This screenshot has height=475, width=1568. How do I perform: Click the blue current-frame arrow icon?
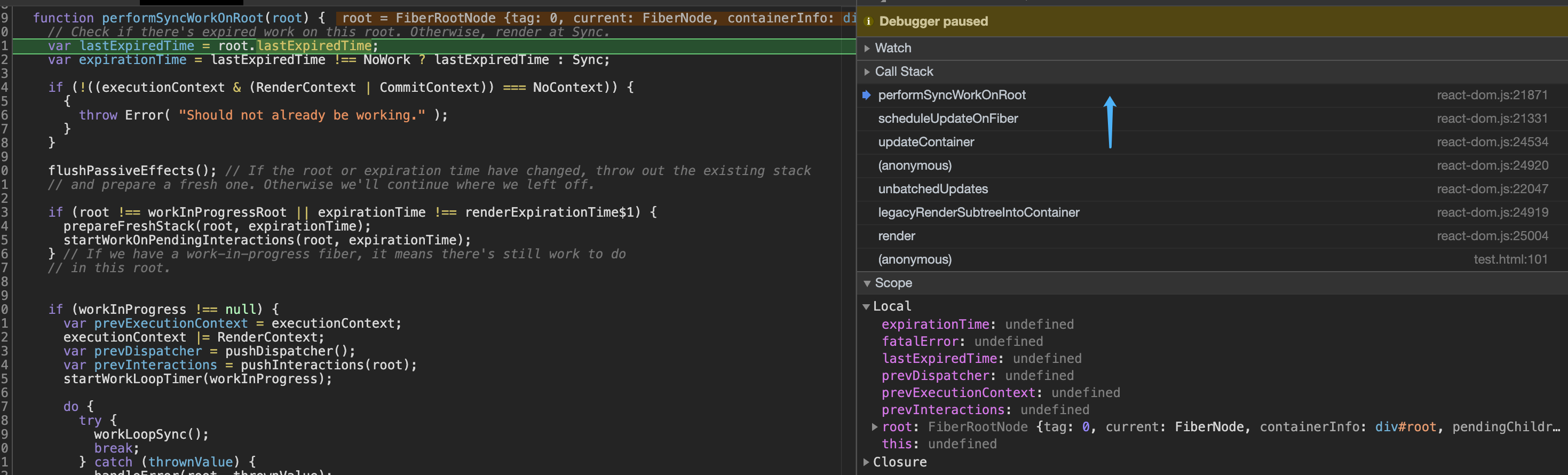866,95
